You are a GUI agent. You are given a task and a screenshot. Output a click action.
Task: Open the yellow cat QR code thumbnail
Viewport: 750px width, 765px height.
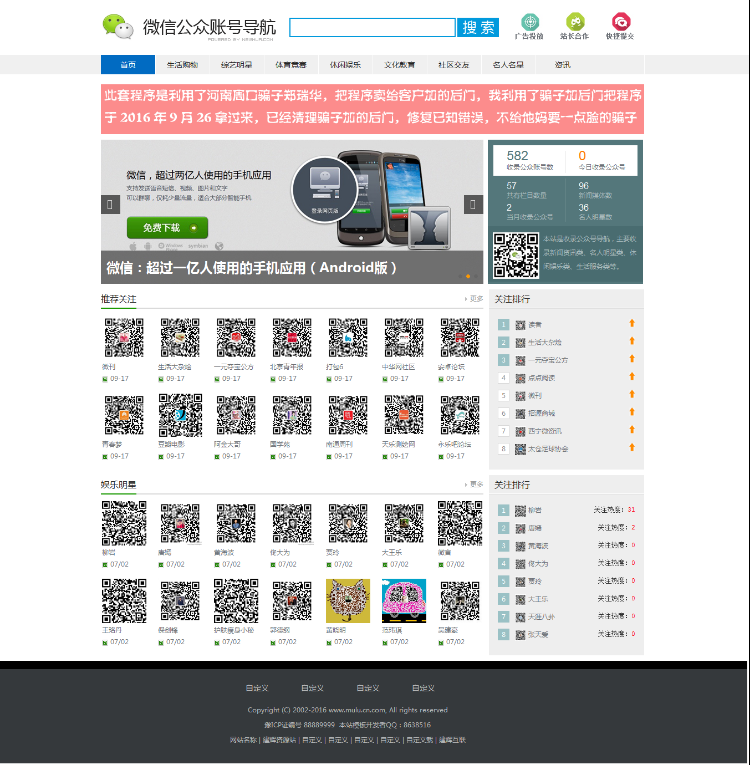(348, 601)
